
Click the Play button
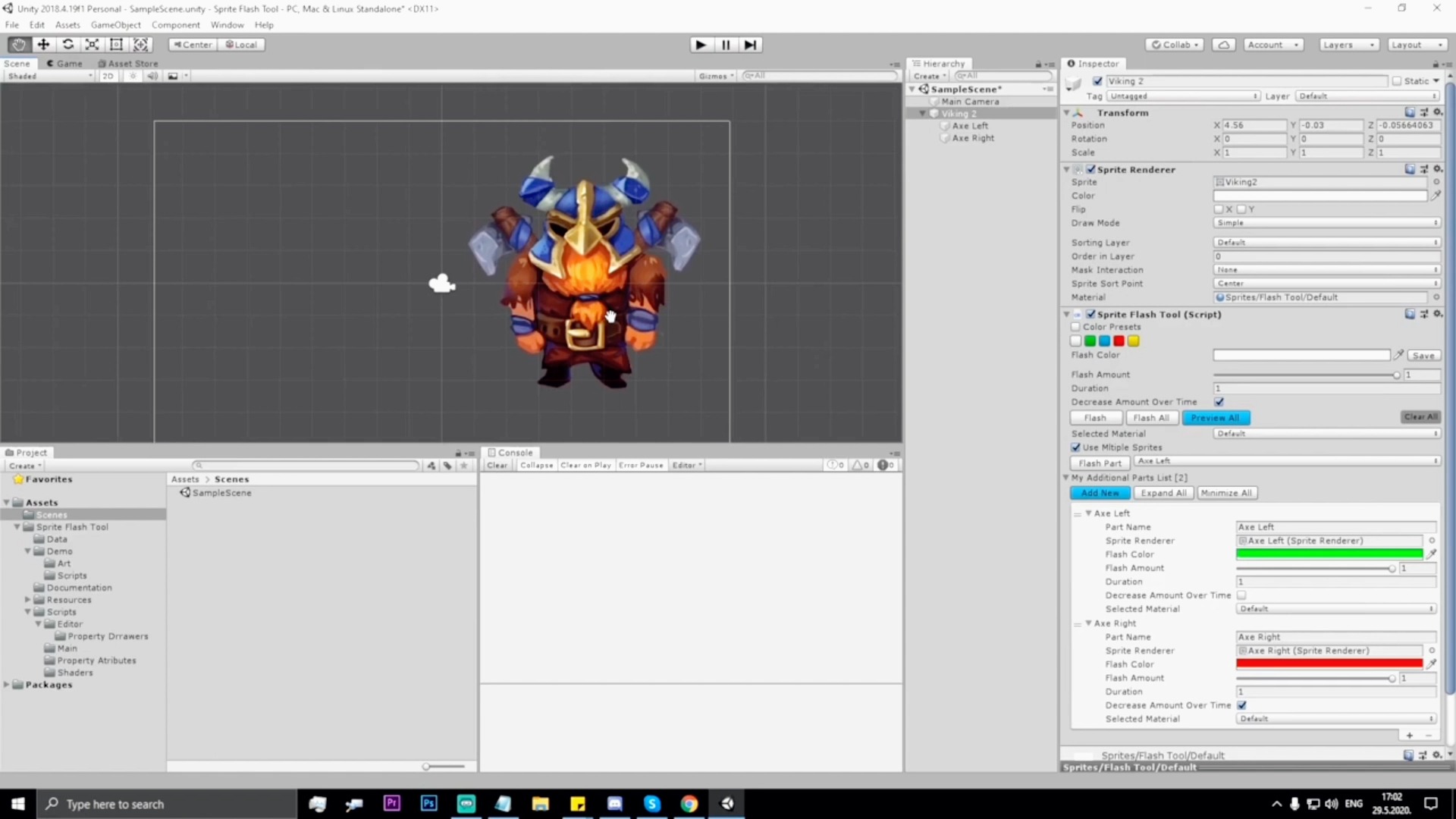click(x=701, y=45)
